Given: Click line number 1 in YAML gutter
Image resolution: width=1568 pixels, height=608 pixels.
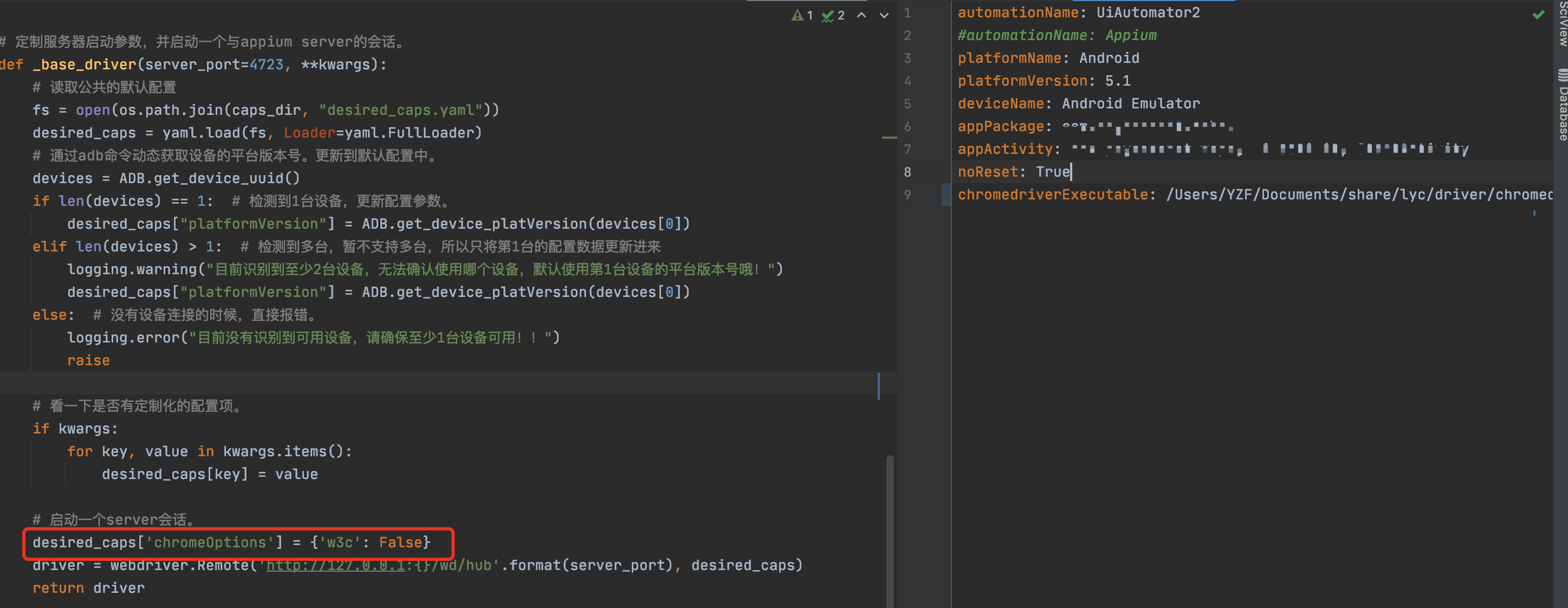Looking at the screenshot, I should click(x=907, y=13).
